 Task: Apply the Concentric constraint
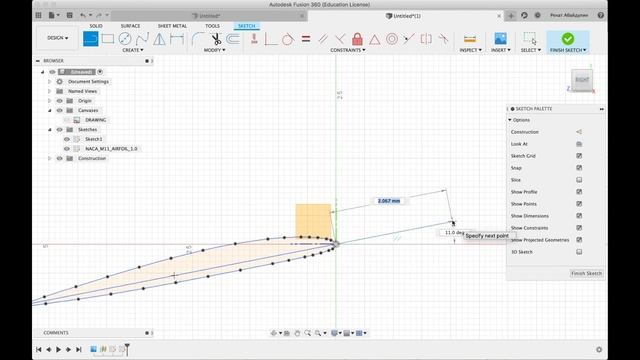(392, 39)
